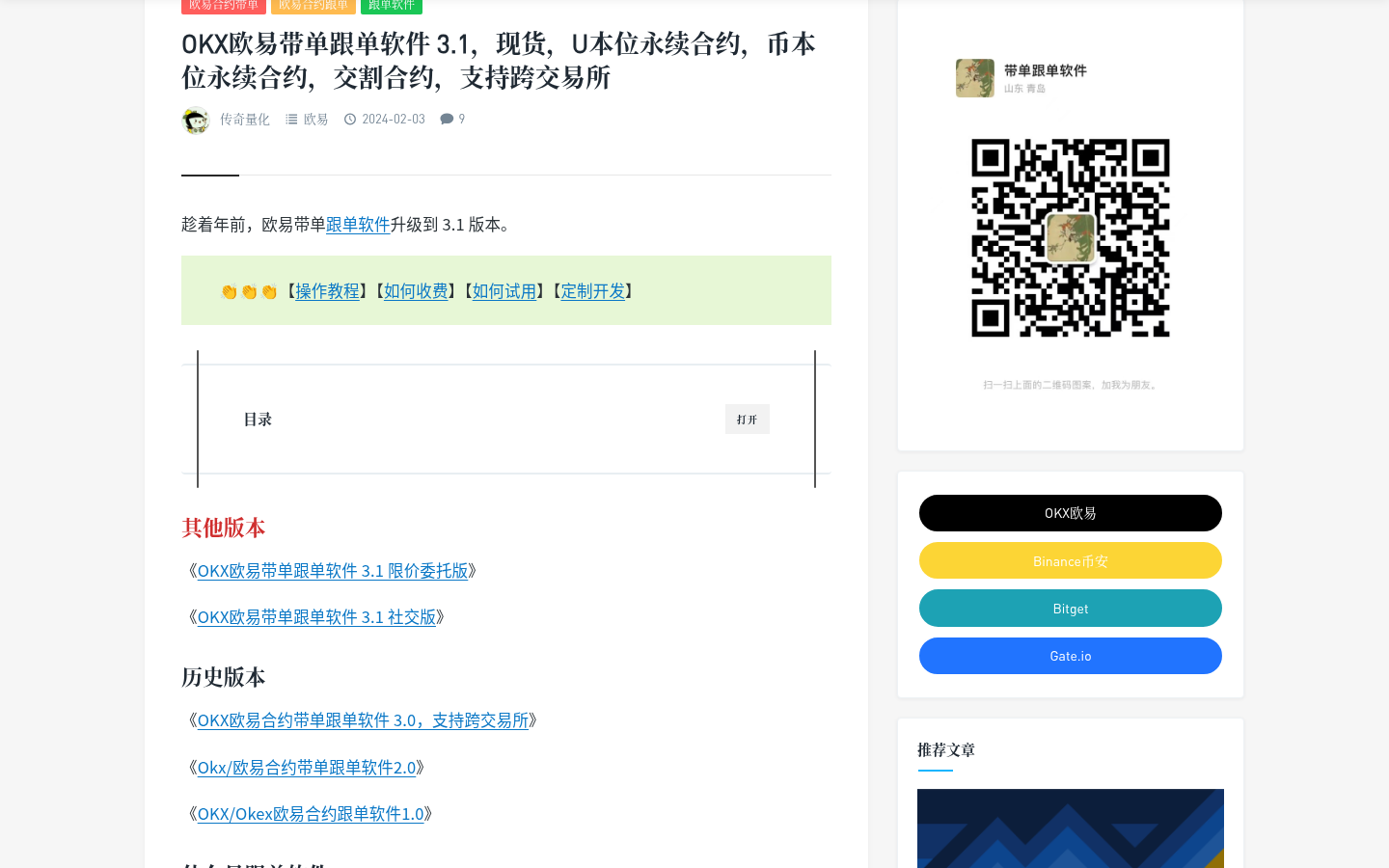Open the 欧易 category link
This screenshot has height=868, width=1389.
pyautogui.click(x=315, y=120)
